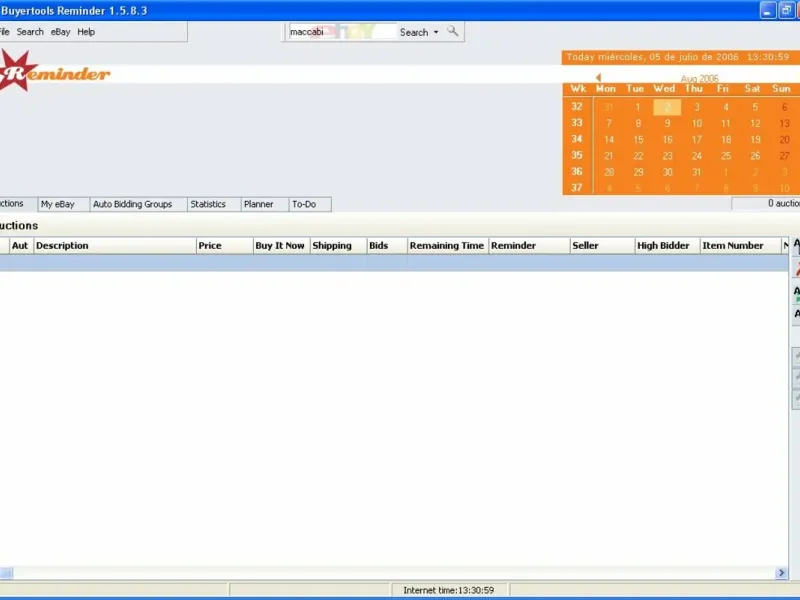
Task: Open the Search dropdown arrow
Action: (x=436, y=32)
